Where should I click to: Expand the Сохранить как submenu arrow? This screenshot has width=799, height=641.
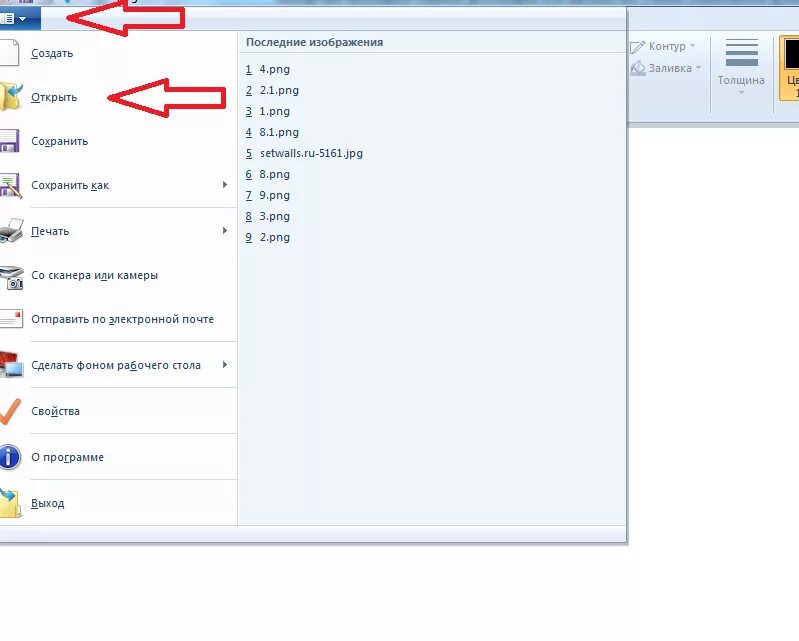pos(225,185)
